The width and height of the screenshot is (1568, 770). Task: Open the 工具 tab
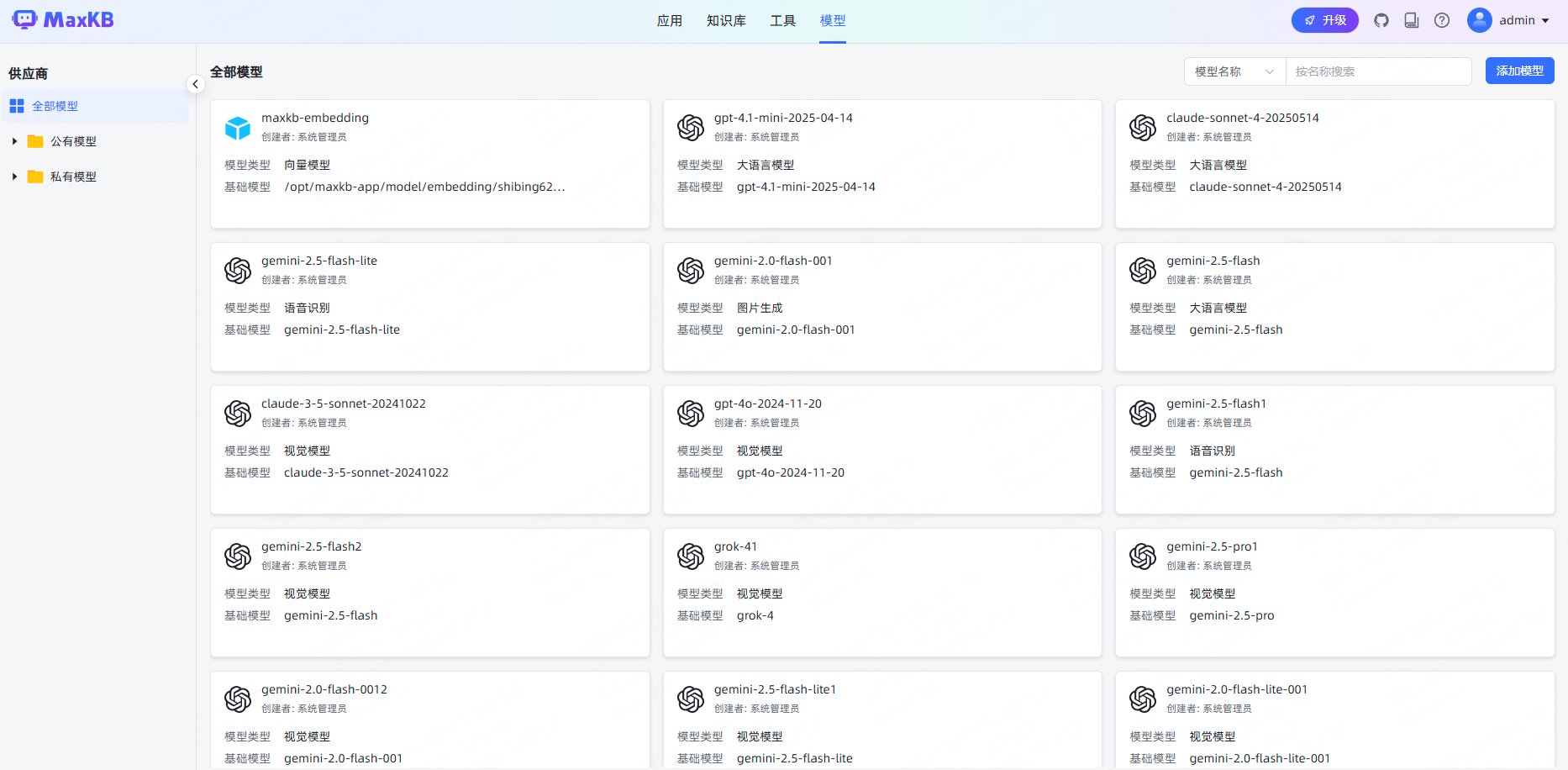pos(783,21)
